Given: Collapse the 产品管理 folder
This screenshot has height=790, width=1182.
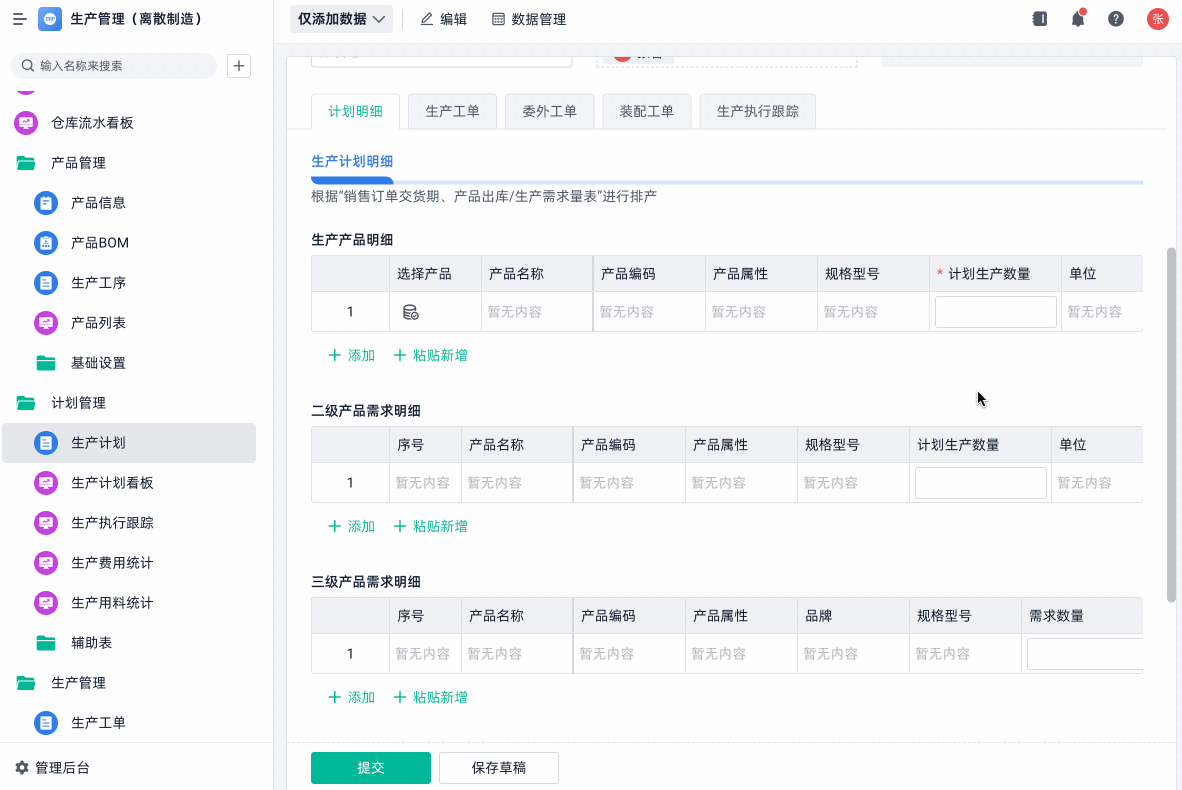Looking at the screenshot, I should click(27, 163).
